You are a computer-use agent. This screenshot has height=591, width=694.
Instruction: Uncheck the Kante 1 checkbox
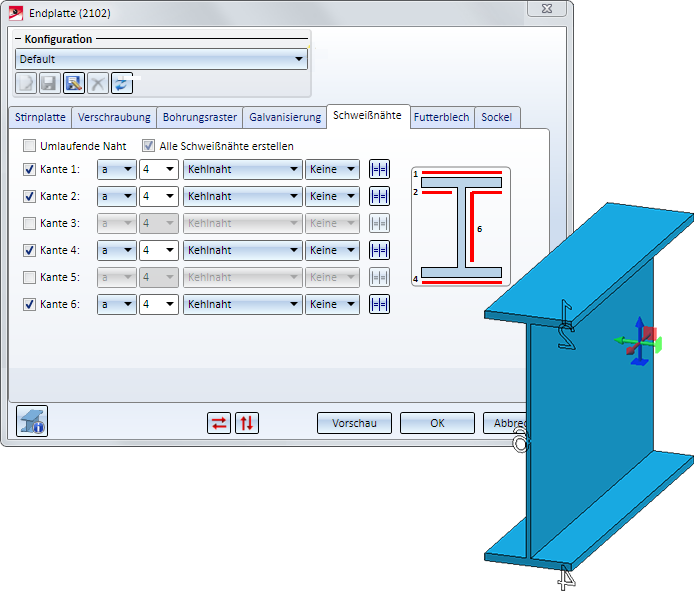coord(29,169)
